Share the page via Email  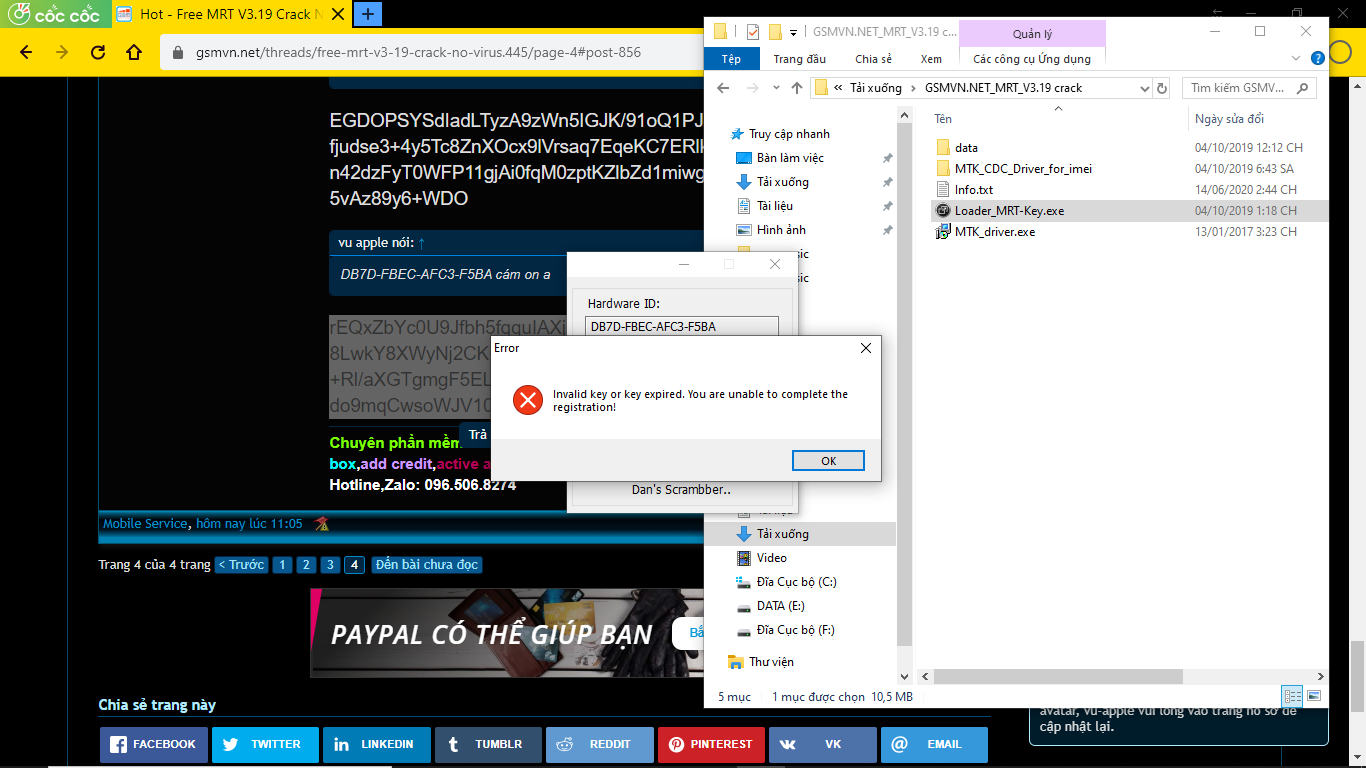[934, 745]
